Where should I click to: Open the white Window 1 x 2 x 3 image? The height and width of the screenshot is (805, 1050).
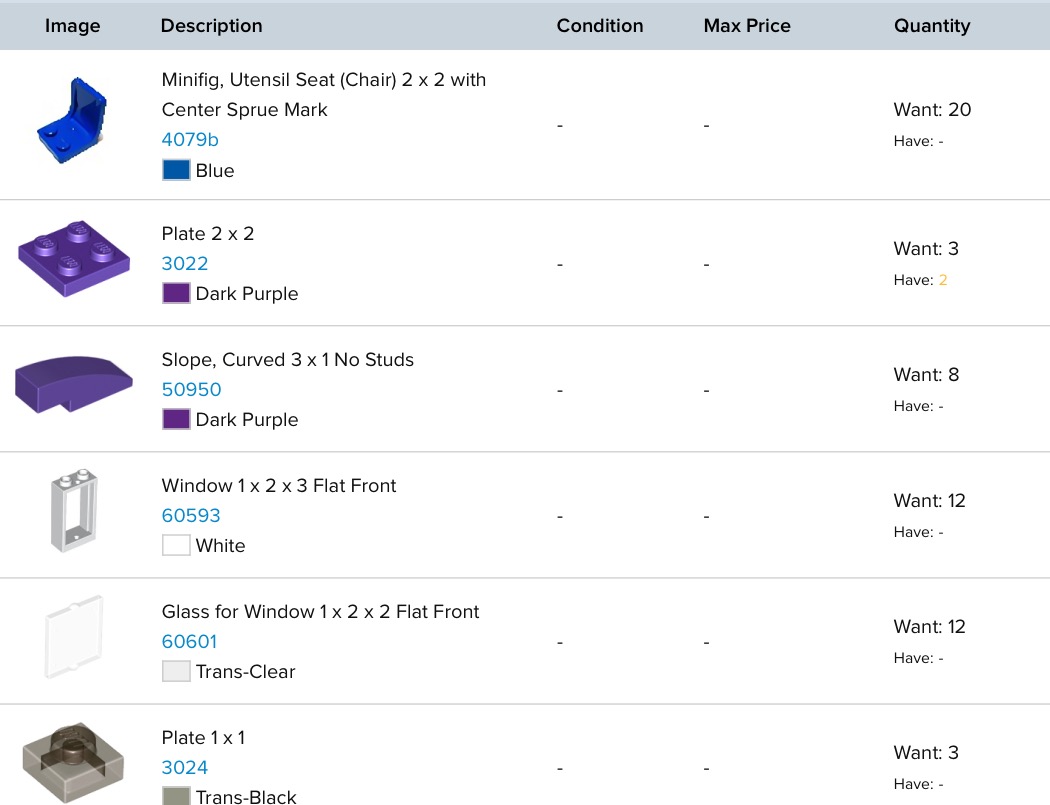click(74, 510)
